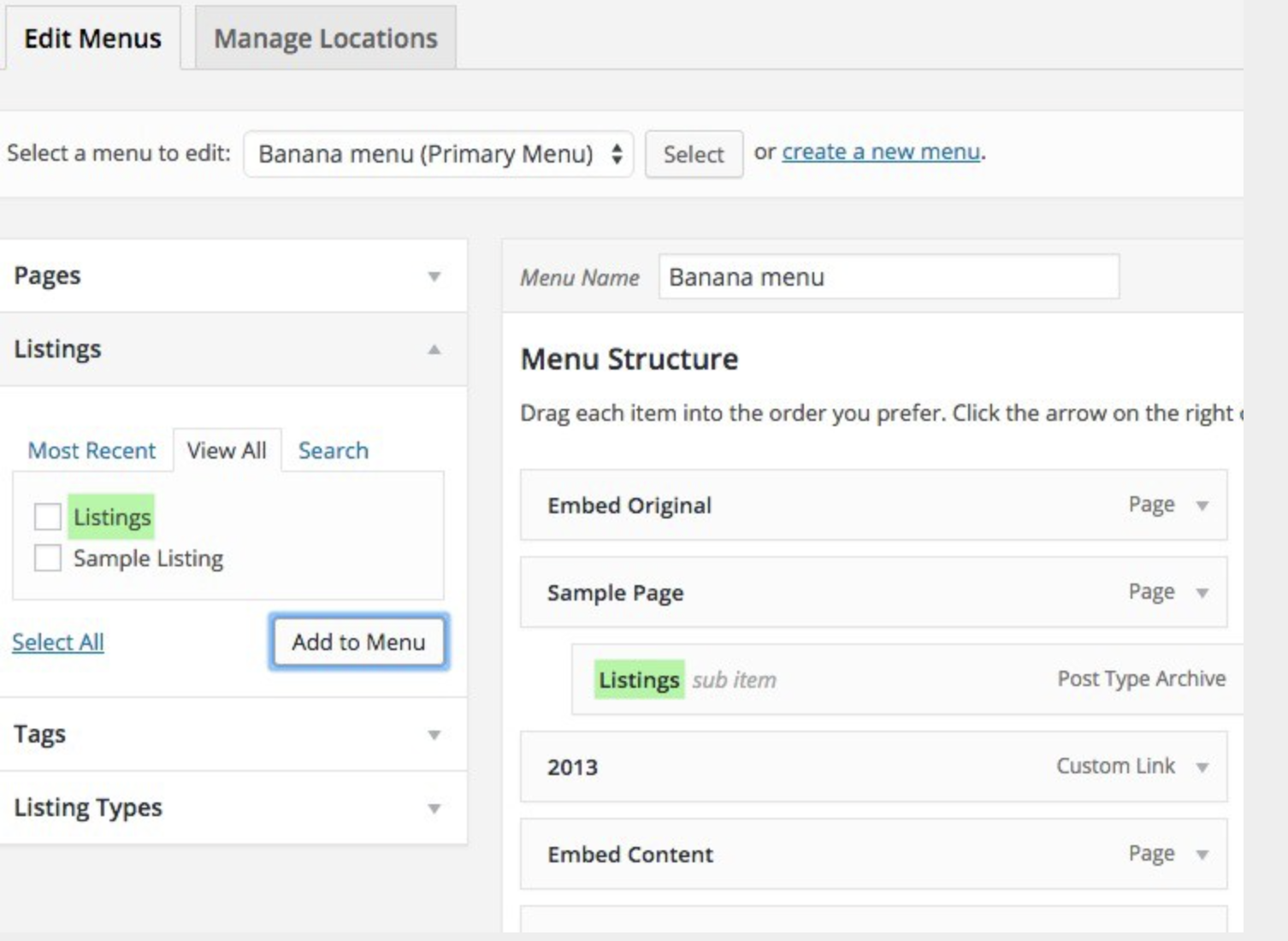1288x941 pixels.
Task: Click the Post Type Archive label
Action: tap(1142, 678)
